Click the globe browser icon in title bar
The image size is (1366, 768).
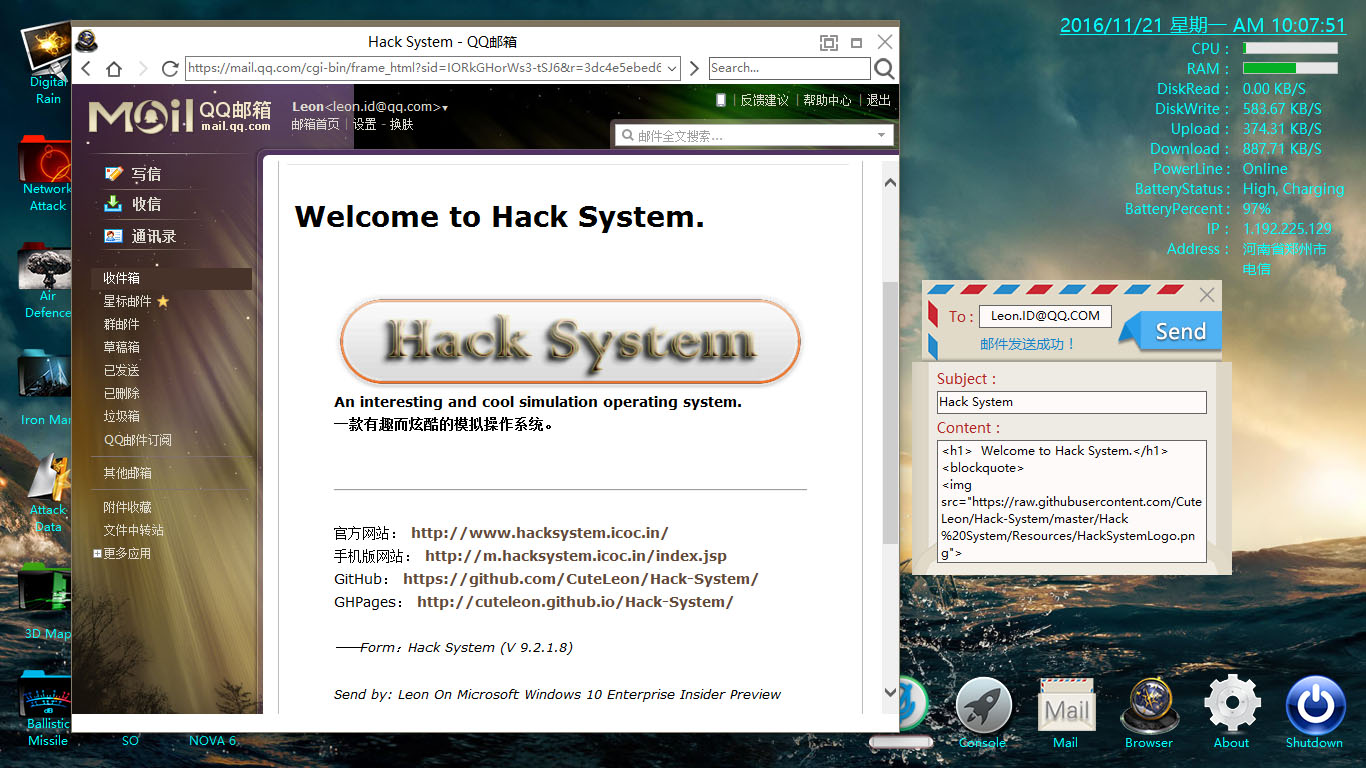(x=86, y=42)
